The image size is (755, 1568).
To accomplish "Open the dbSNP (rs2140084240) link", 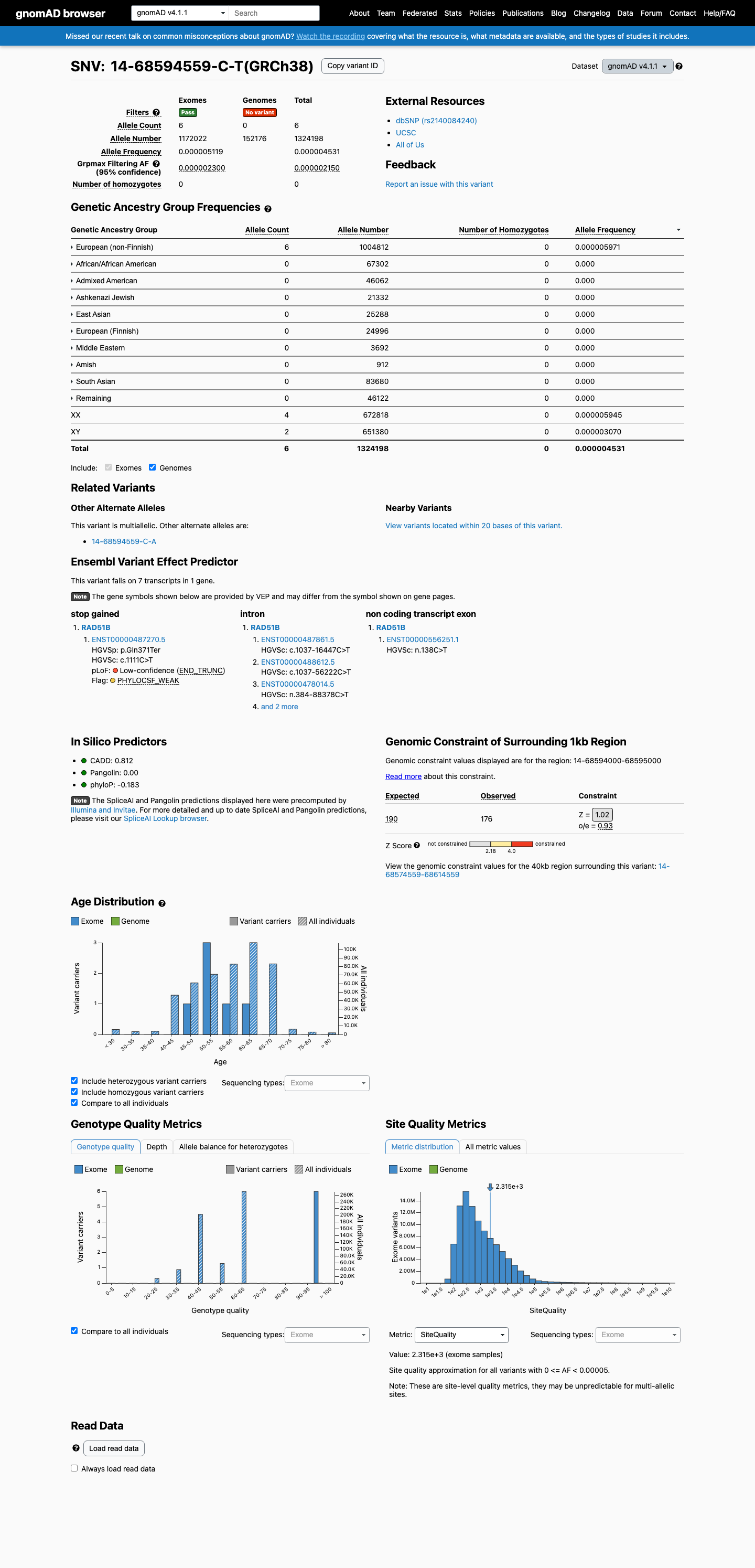I will point(436,121).
